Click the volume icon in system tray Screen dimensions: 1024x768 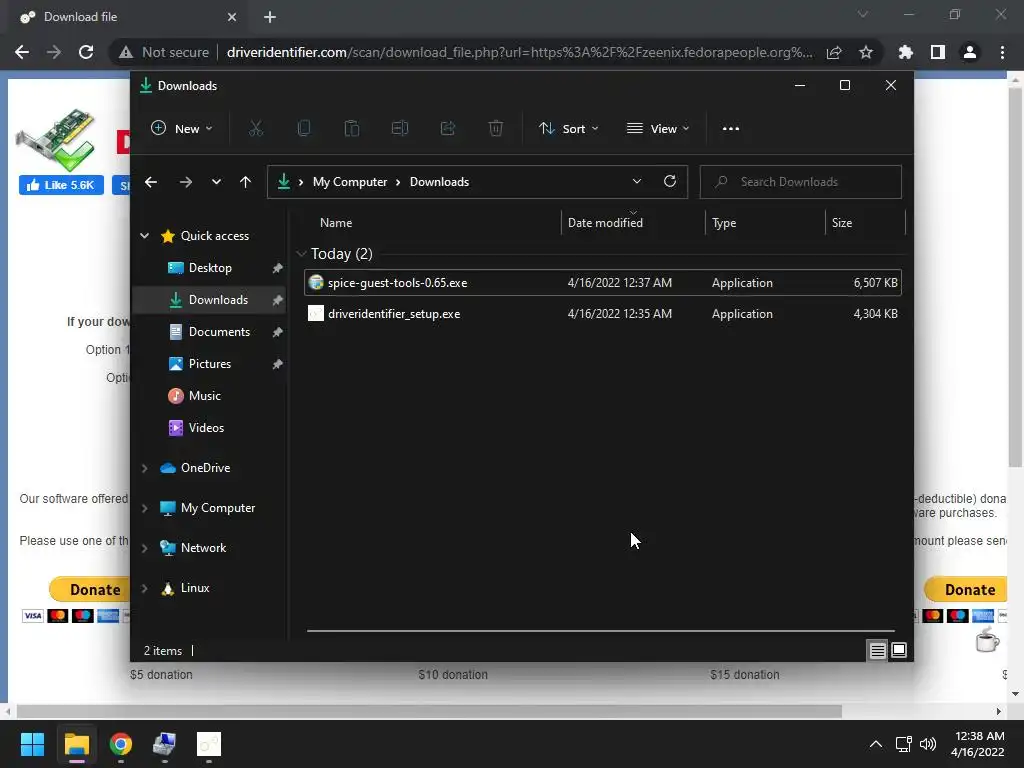(x=927, y=744)
